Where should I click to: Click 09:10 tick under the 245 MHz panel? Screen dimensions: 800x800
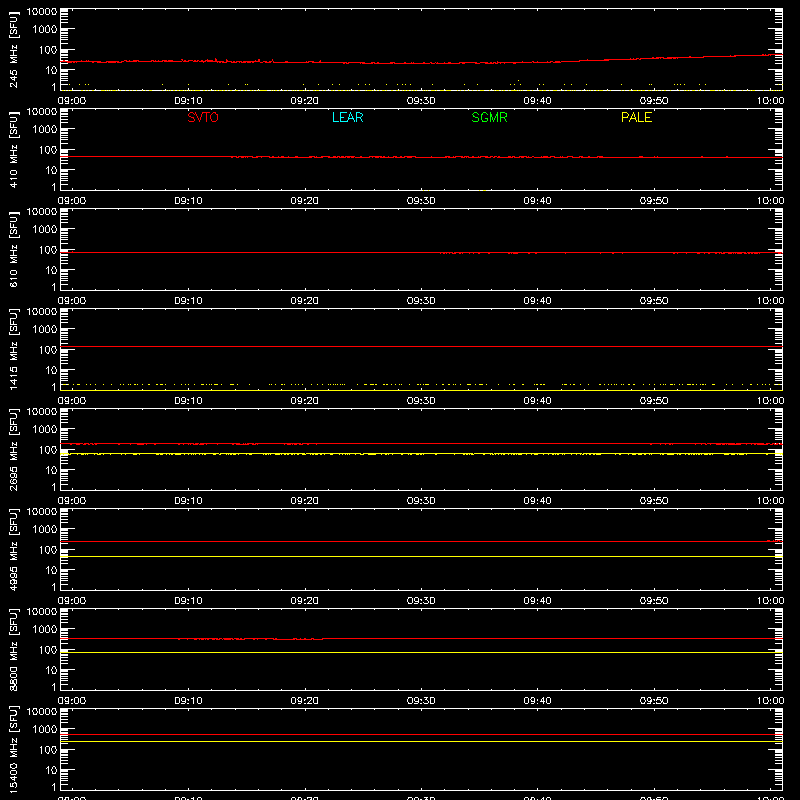pos(188,101)
